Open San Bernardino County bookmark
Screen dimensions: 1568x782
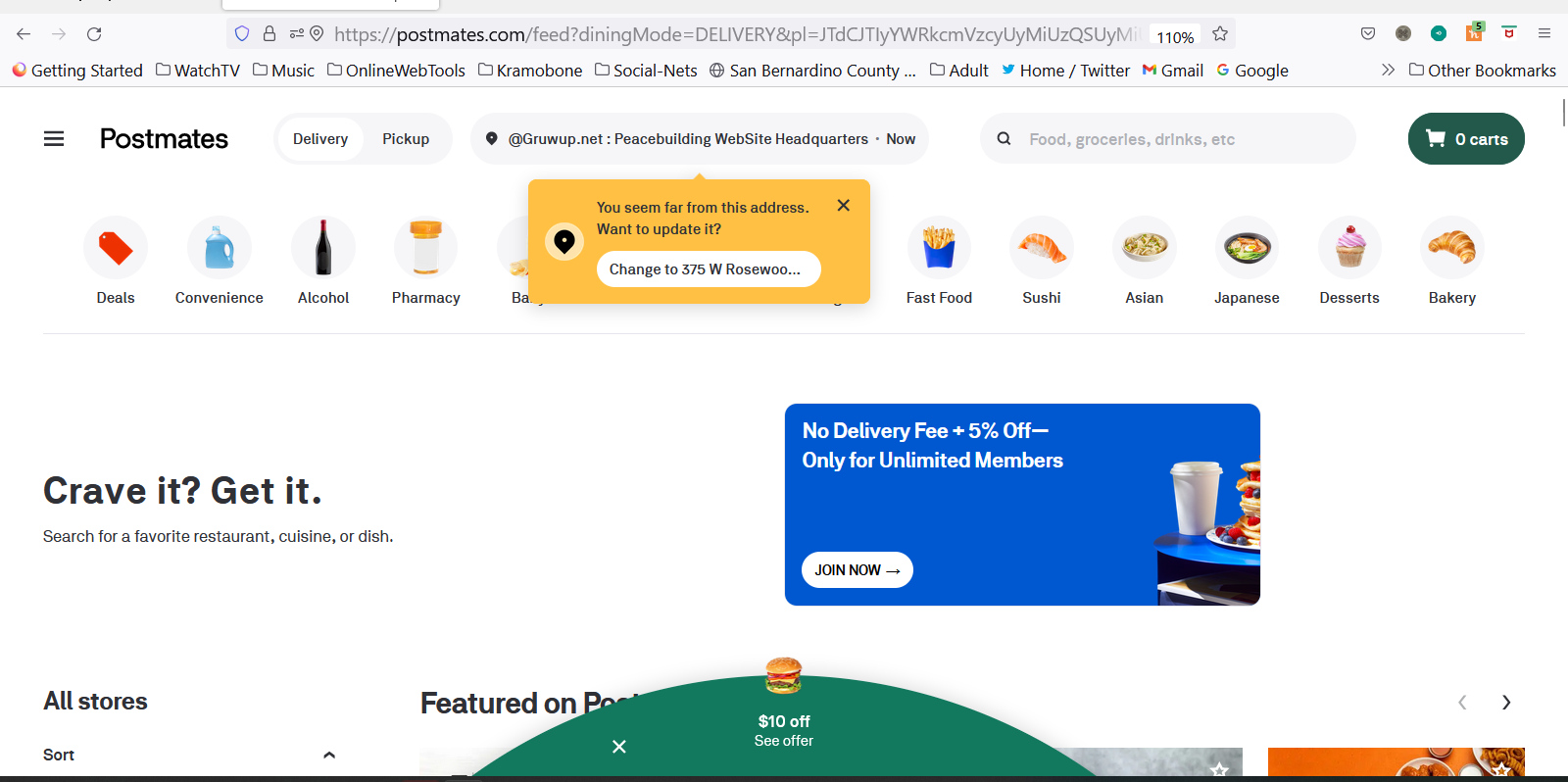click(x=812, y=71)
